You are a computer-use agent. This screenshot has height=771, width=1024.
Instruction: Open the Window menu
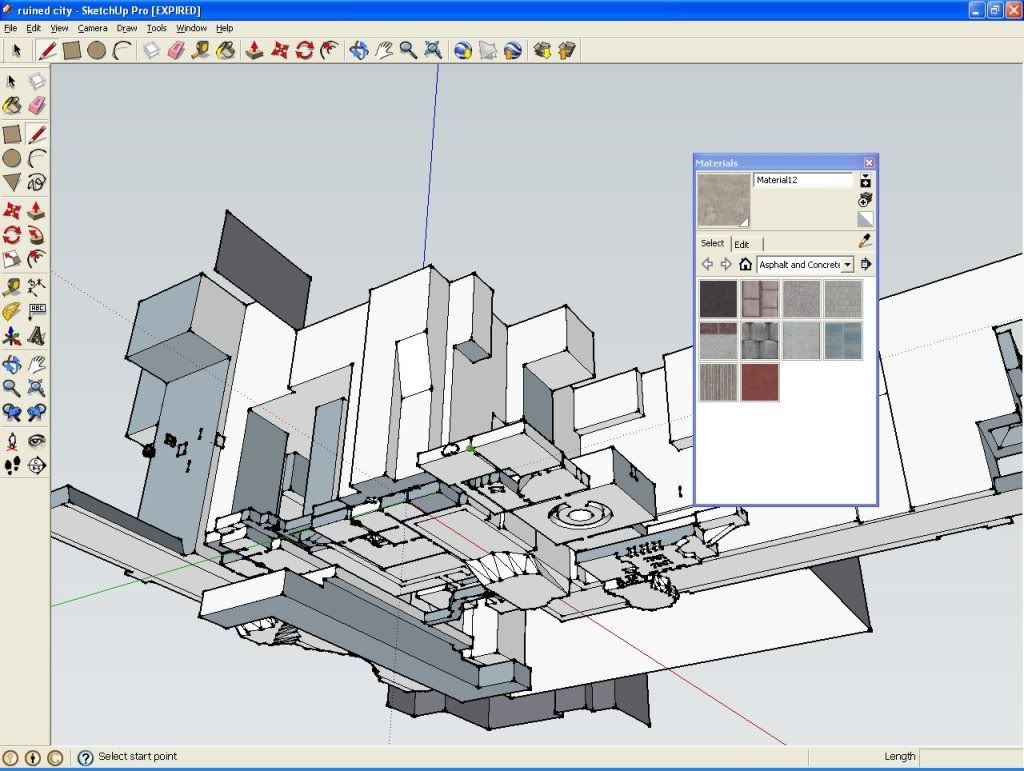click(x=191, y=28)
